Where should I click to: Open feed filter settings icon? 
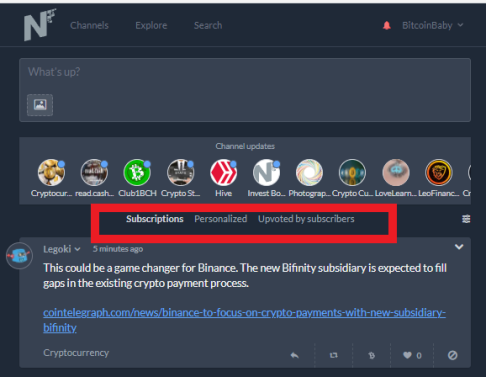[466, 219]
